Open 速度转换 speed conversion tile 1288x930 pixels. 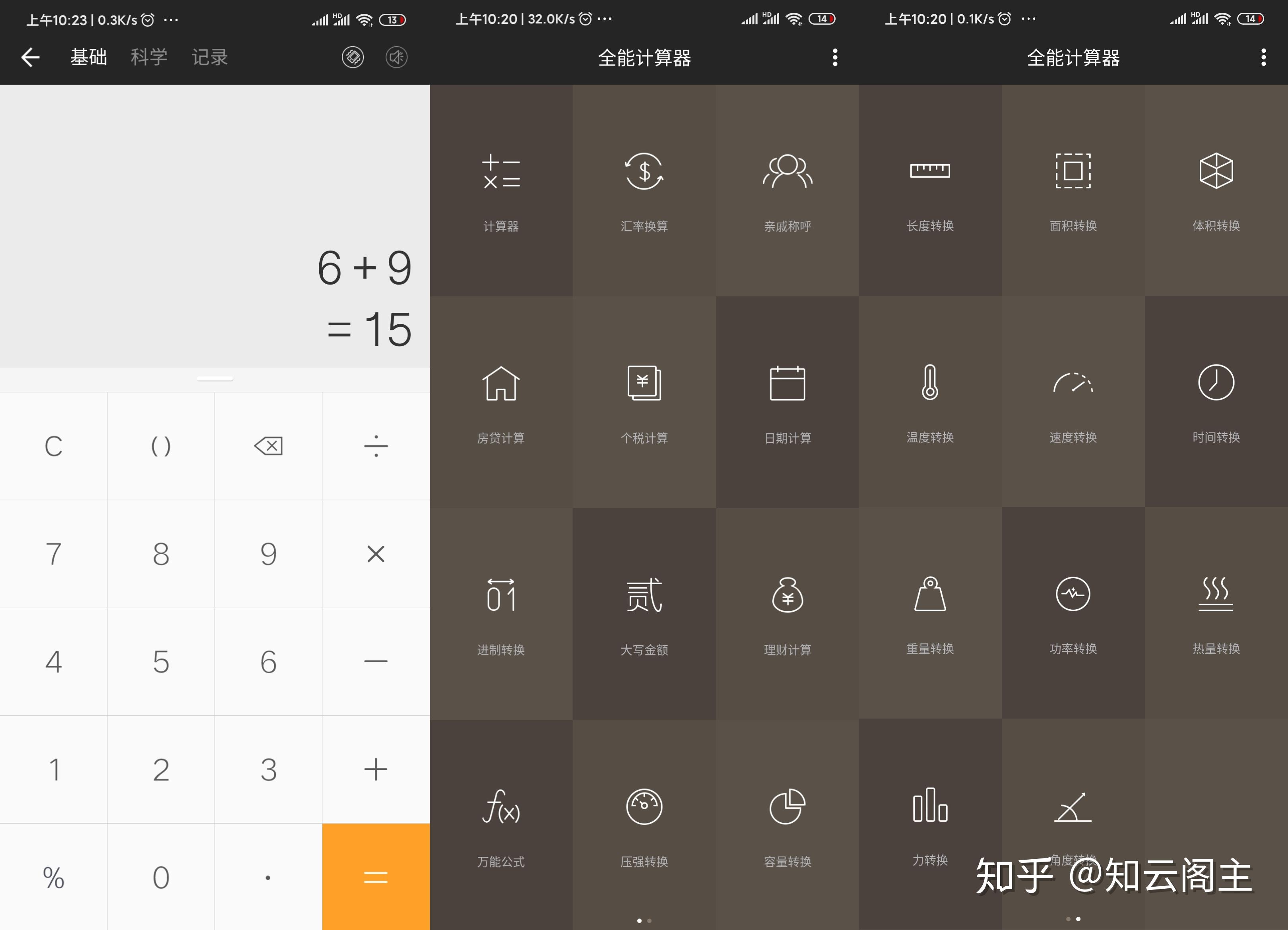coord(1073,402)
